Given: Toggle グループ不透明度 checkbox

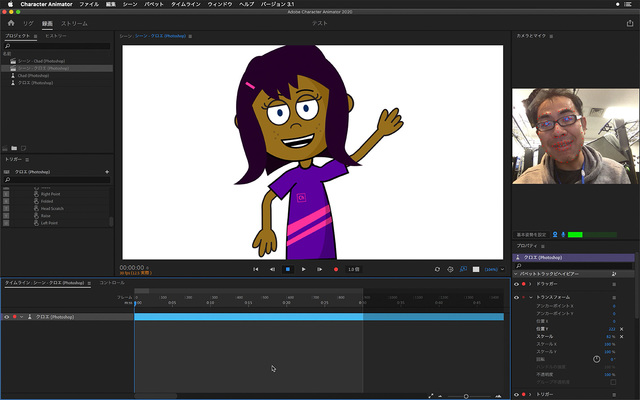Looking at the screenshot, I should coord(612,381).
